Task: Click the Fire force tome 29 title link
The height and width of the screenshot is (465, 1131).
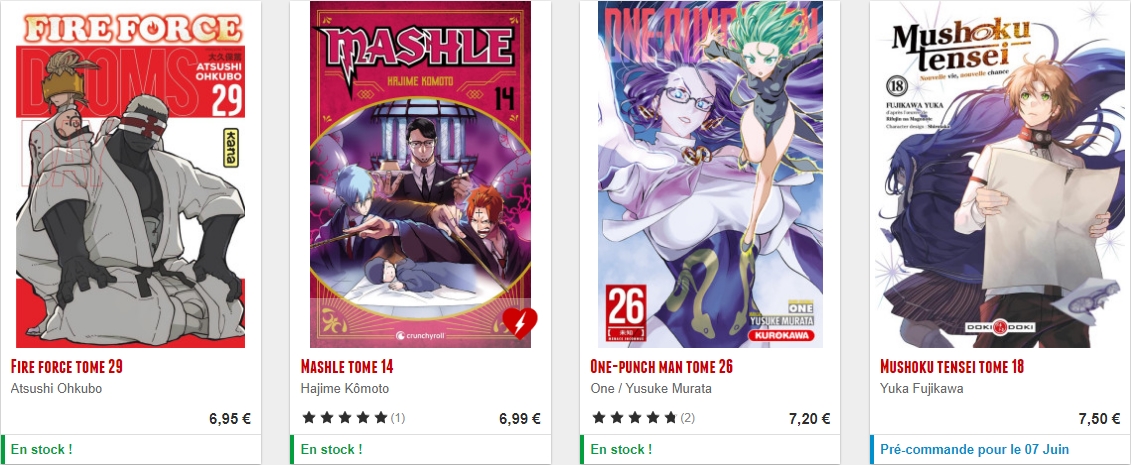Action: (x=66, y=367)
